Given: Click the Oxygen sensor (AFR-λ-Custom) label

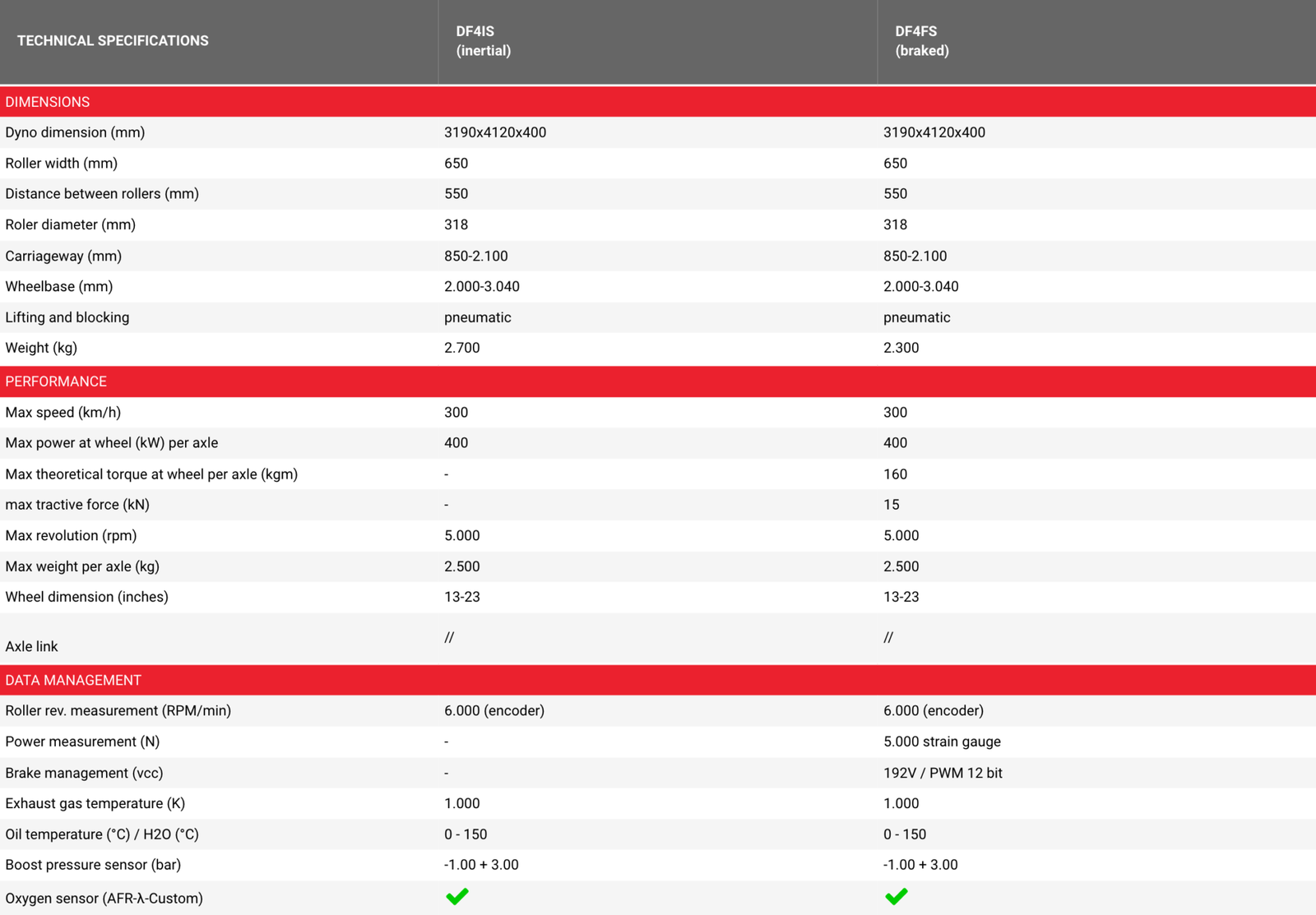Looking at the screenshot, I should (104, 898).
